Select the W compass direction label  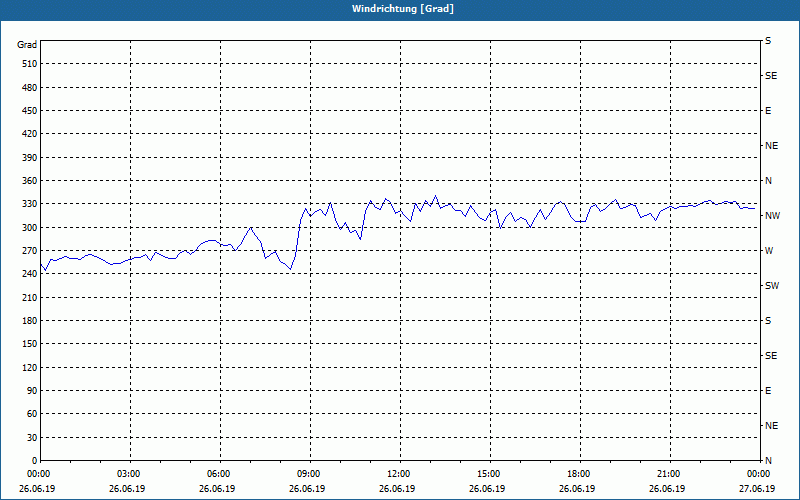[x=769, y=251]
